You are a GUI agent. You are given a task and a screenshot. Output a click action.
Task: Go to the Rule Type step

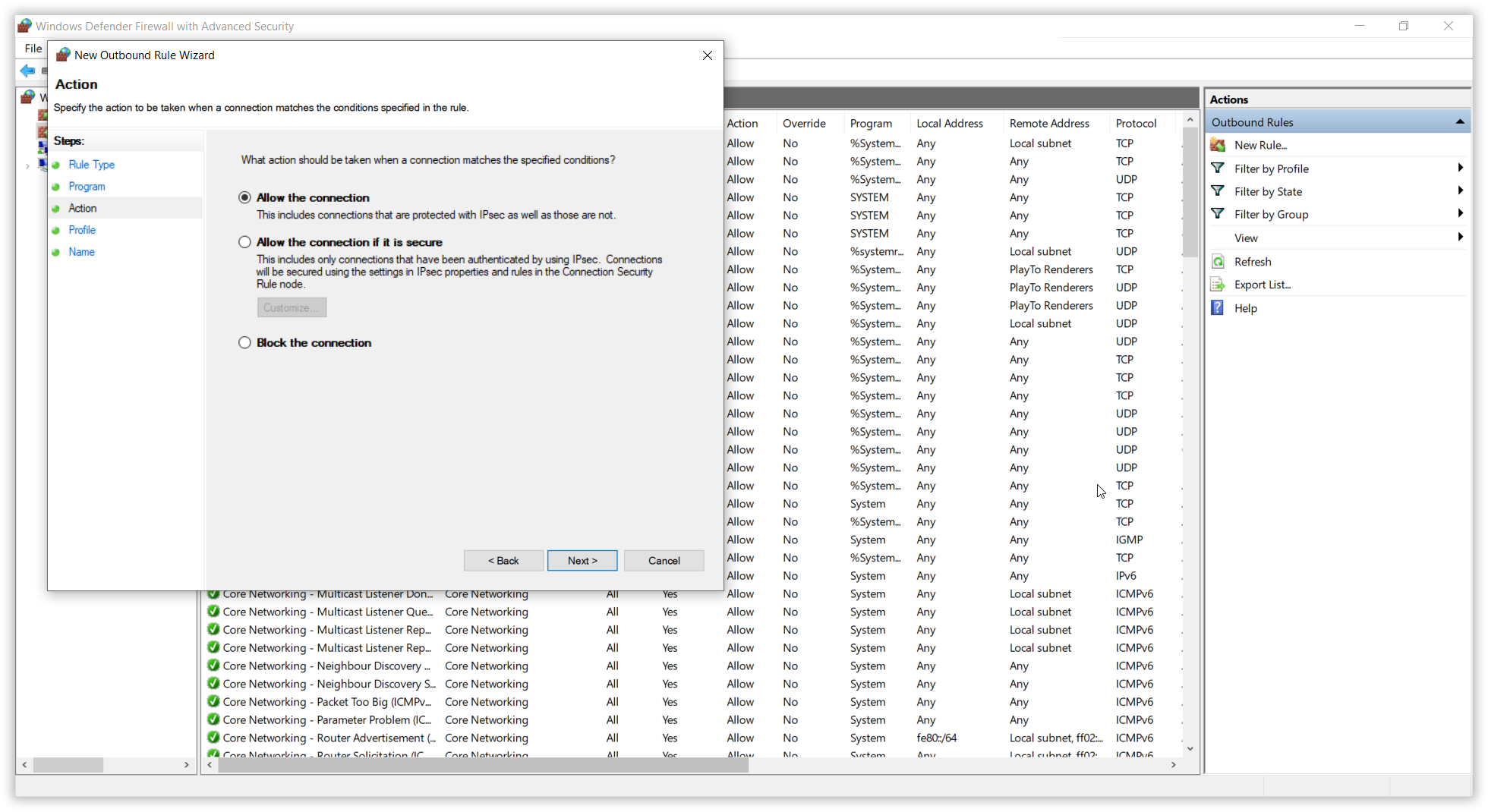click(92, 165)
